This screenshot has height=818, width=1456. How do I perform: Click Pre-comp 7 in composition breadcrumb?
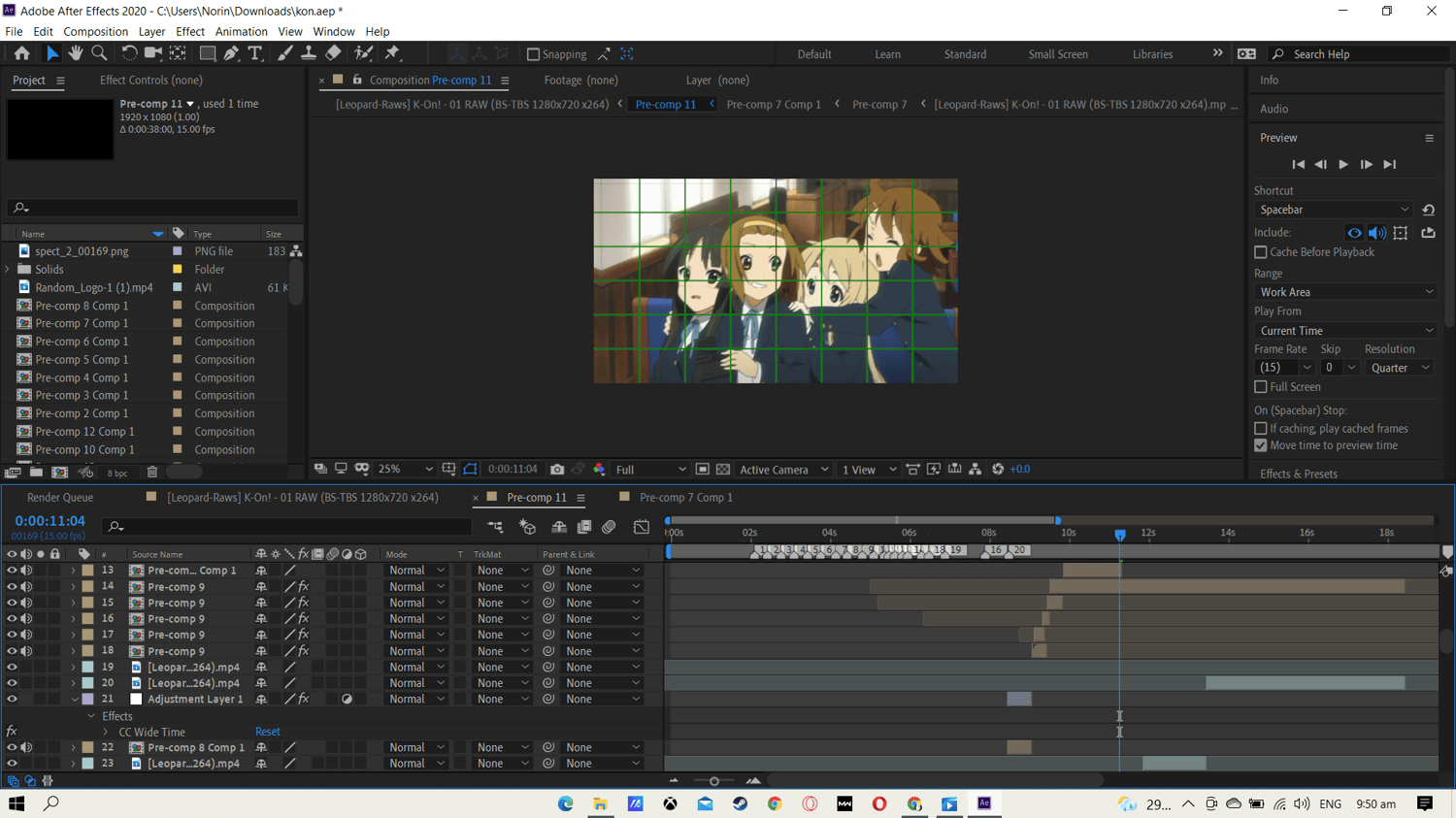pos(879,105)
